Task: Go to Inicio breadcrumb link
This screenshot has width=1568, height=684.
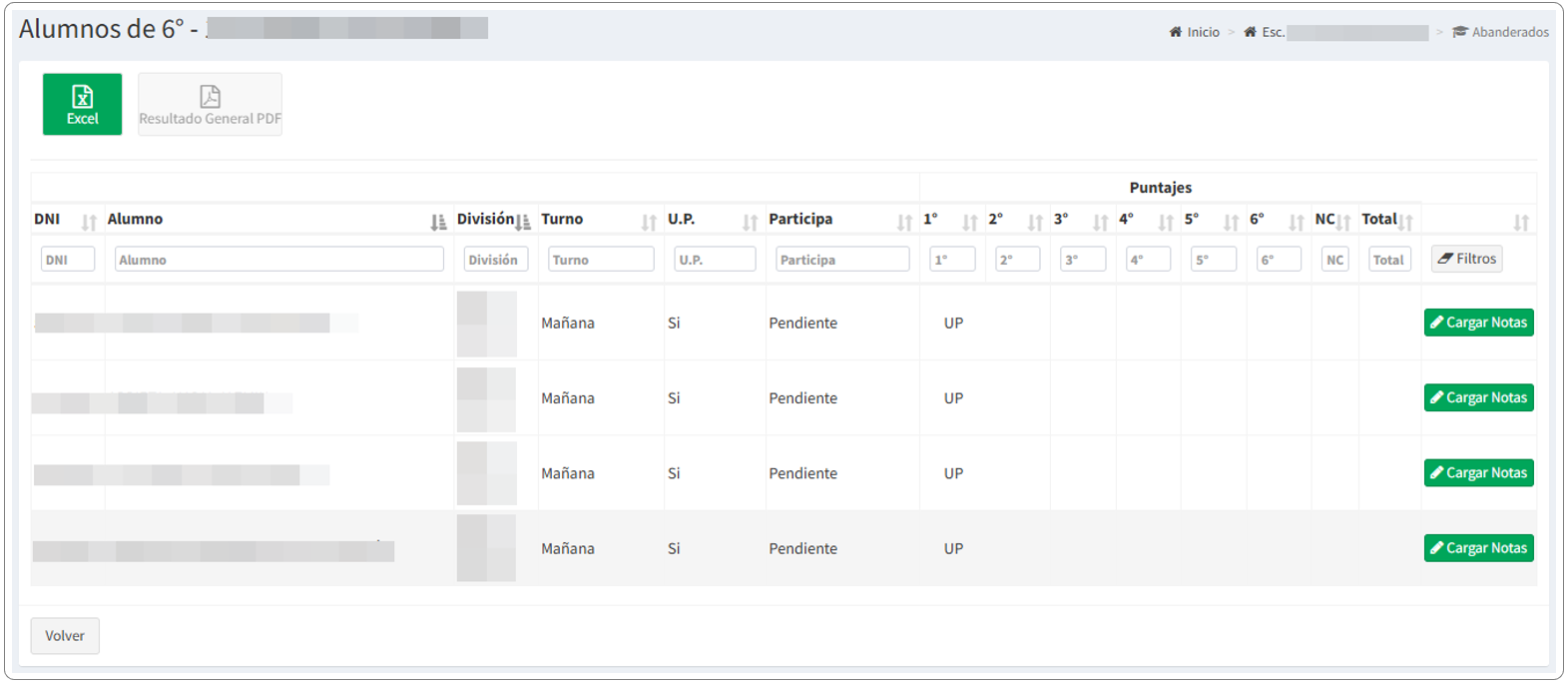Action: tap(1195, 32)
